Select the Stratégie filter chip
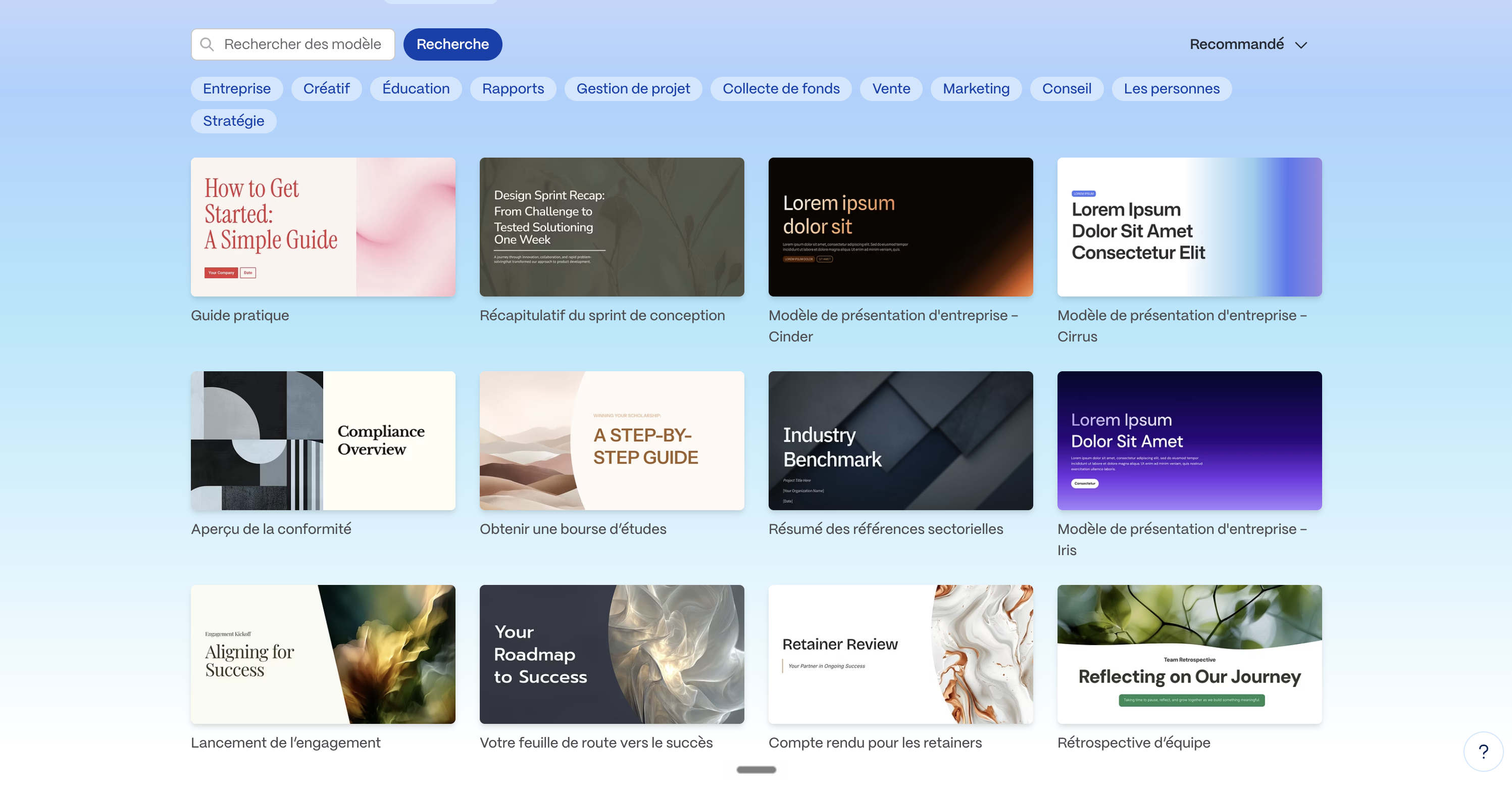1512x788 pixels. [234, 121]
